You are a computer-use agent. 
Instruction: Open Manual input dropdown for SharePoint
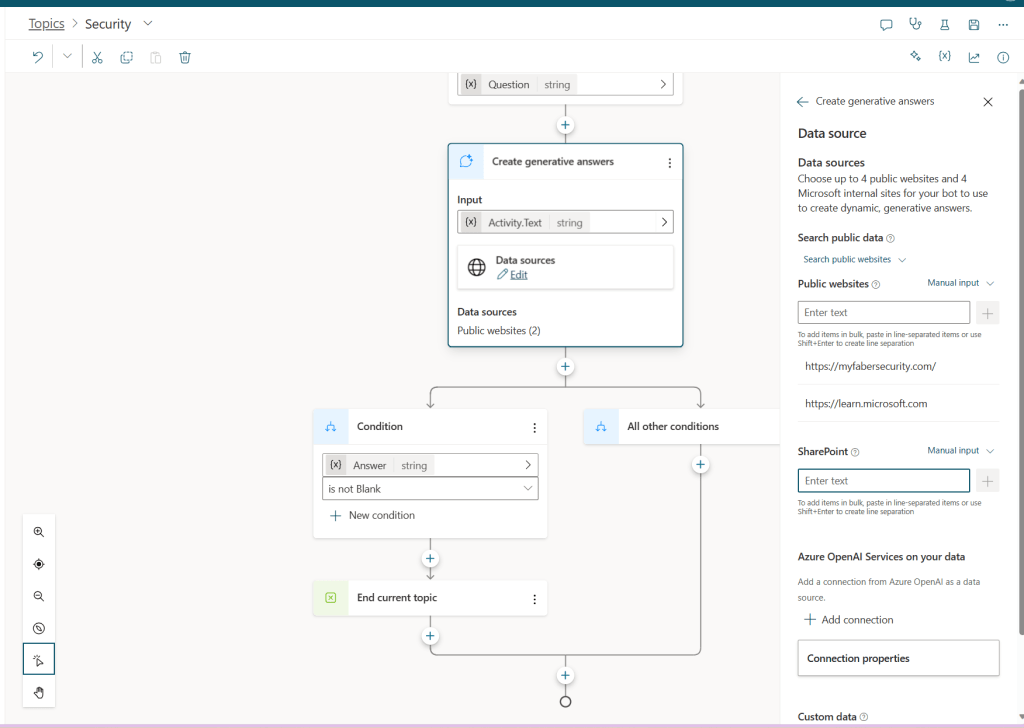coord(960,451)
